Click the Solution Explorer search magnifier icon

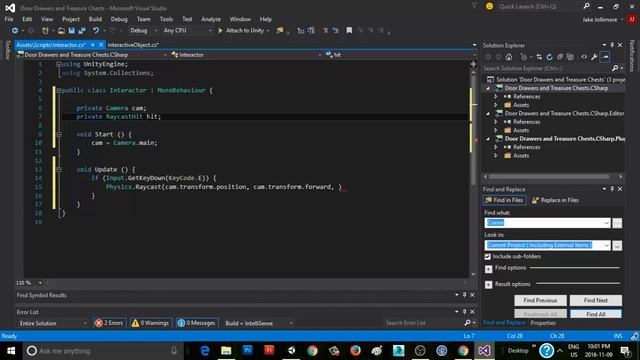point(615,68)
